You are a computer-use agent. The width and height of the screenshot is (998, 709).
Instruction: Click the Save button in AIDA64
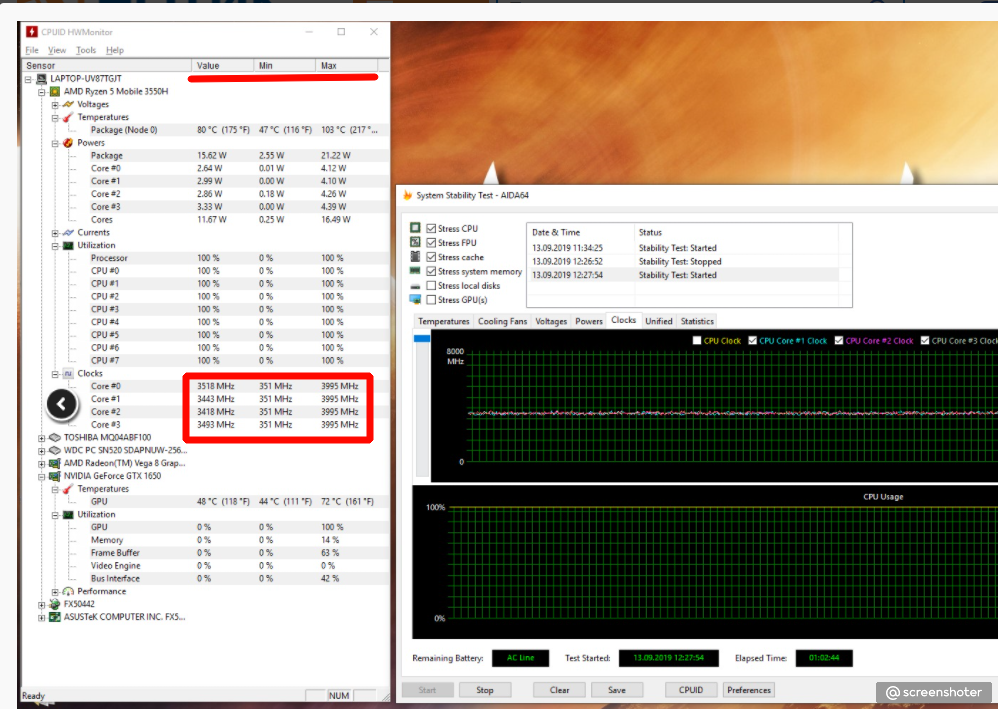617,690
